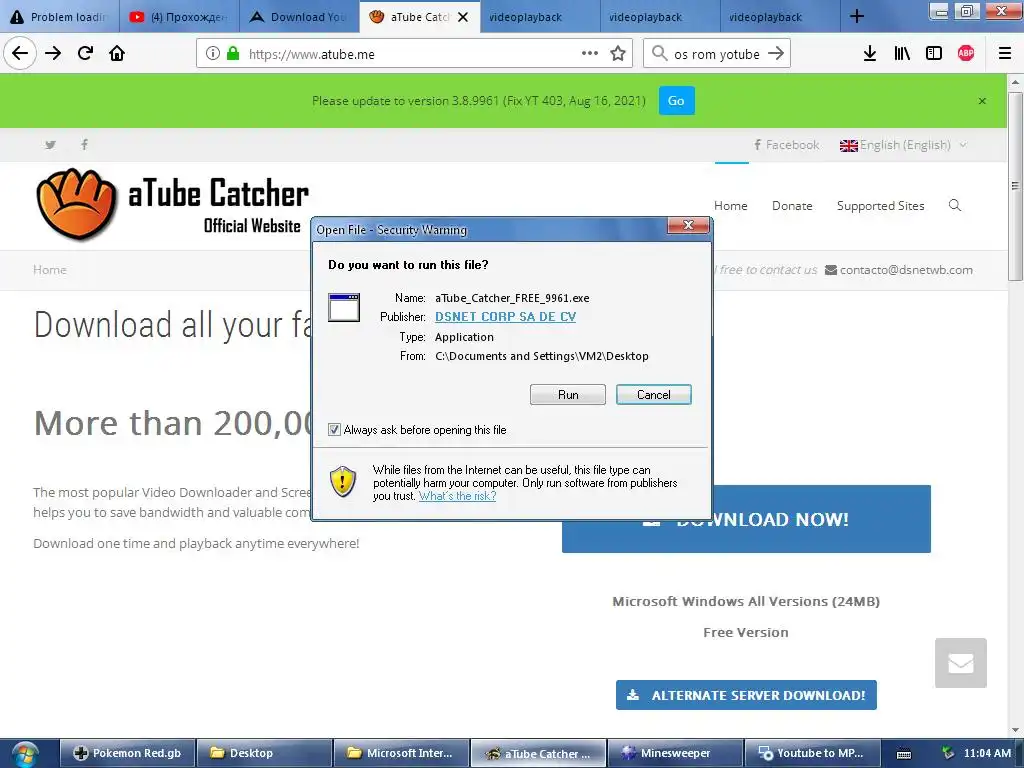View connection details via the green padlock
Image resolution: width=1024 pixels, height=768 pixels.
pos(233,54)
